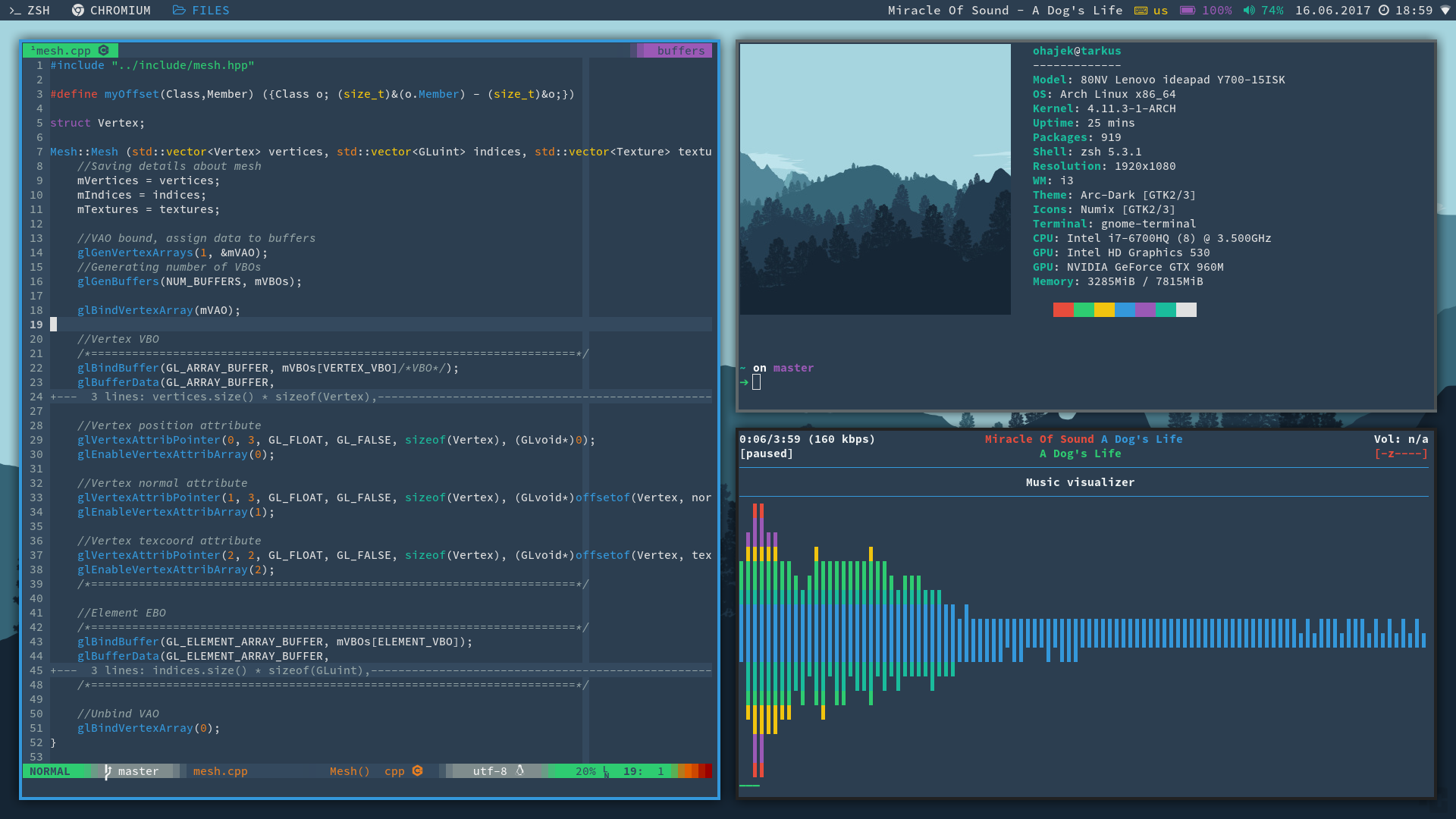Viewport: 1456px width, 819px height.
Task: Click the keyboard layout icon beside us
Action: coord(1141,11)
